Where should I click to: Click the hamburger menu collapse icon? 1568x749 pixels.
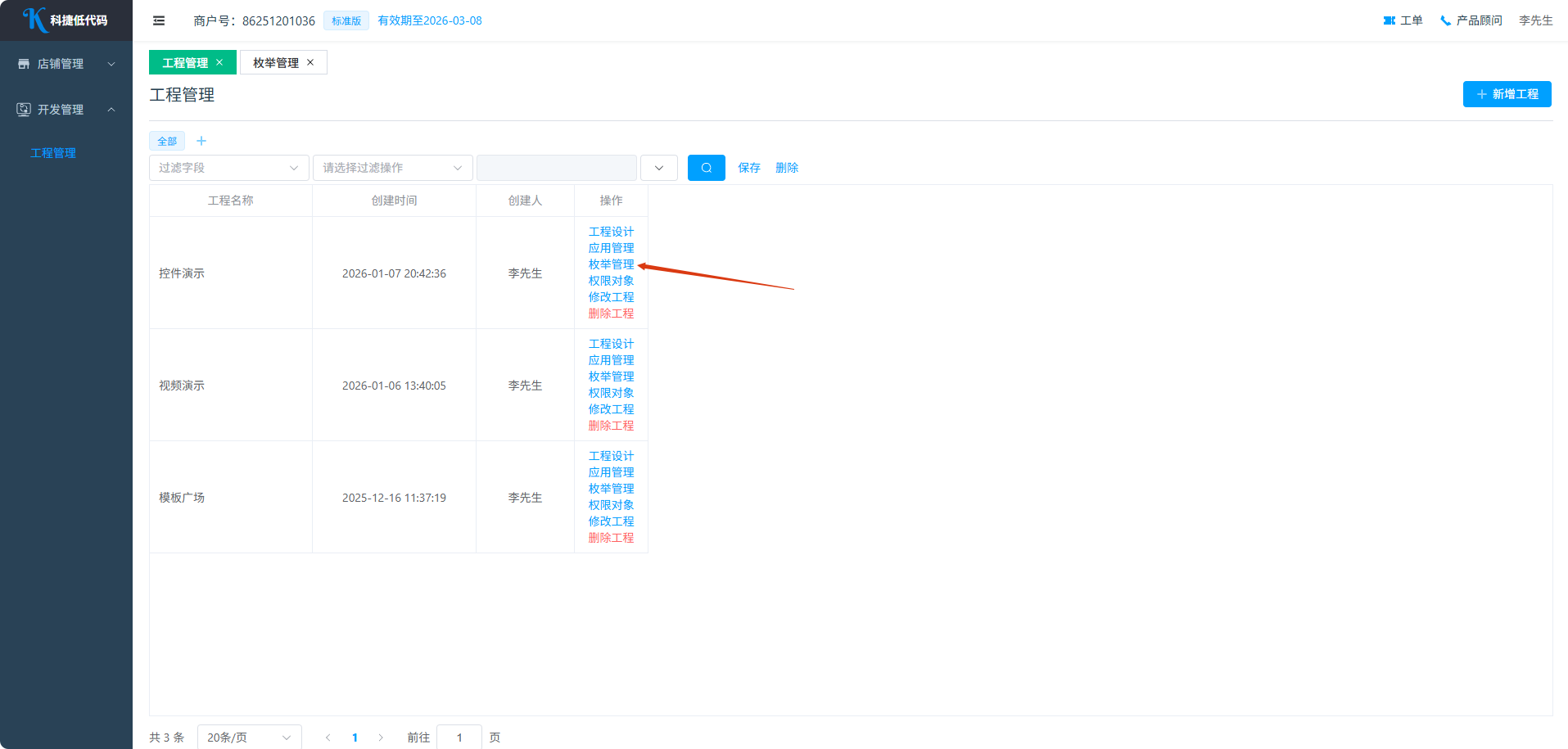(159, 20)
